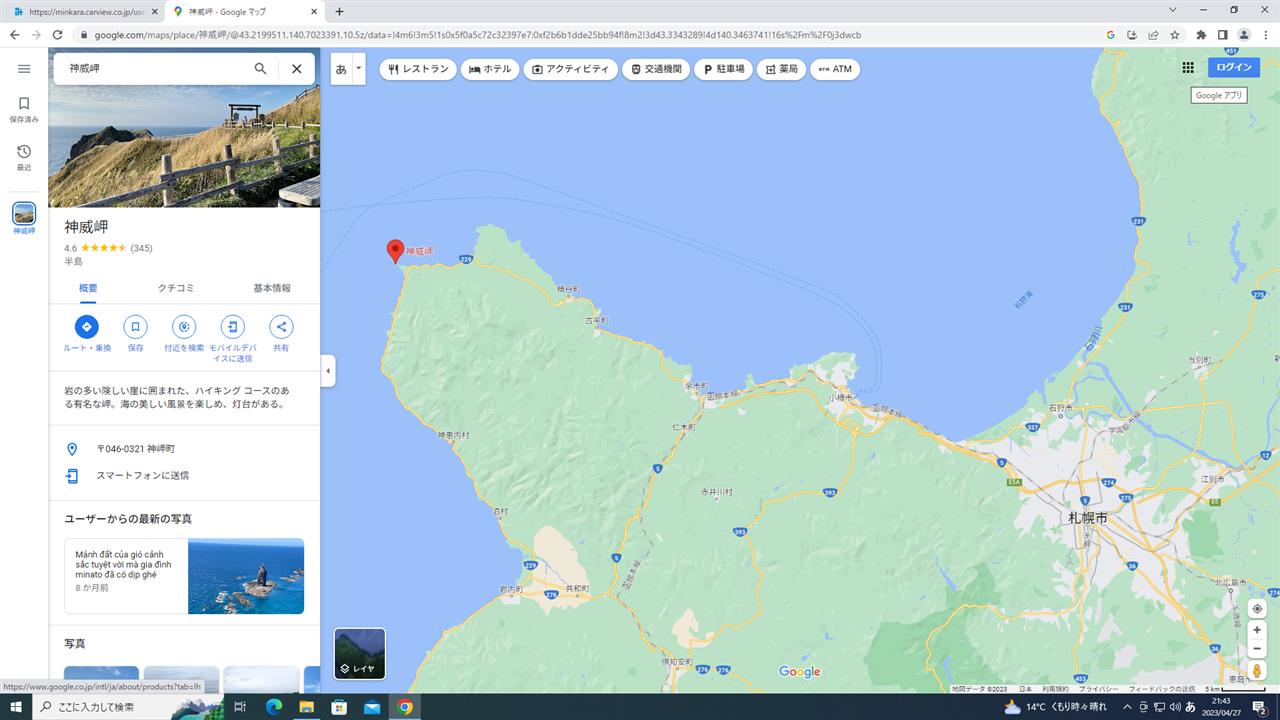Image resolution: width=1280 pixels, height=720 pixels.
Task: Open the browser extensions puzzle icon
Action: [x=1201, y=34]
